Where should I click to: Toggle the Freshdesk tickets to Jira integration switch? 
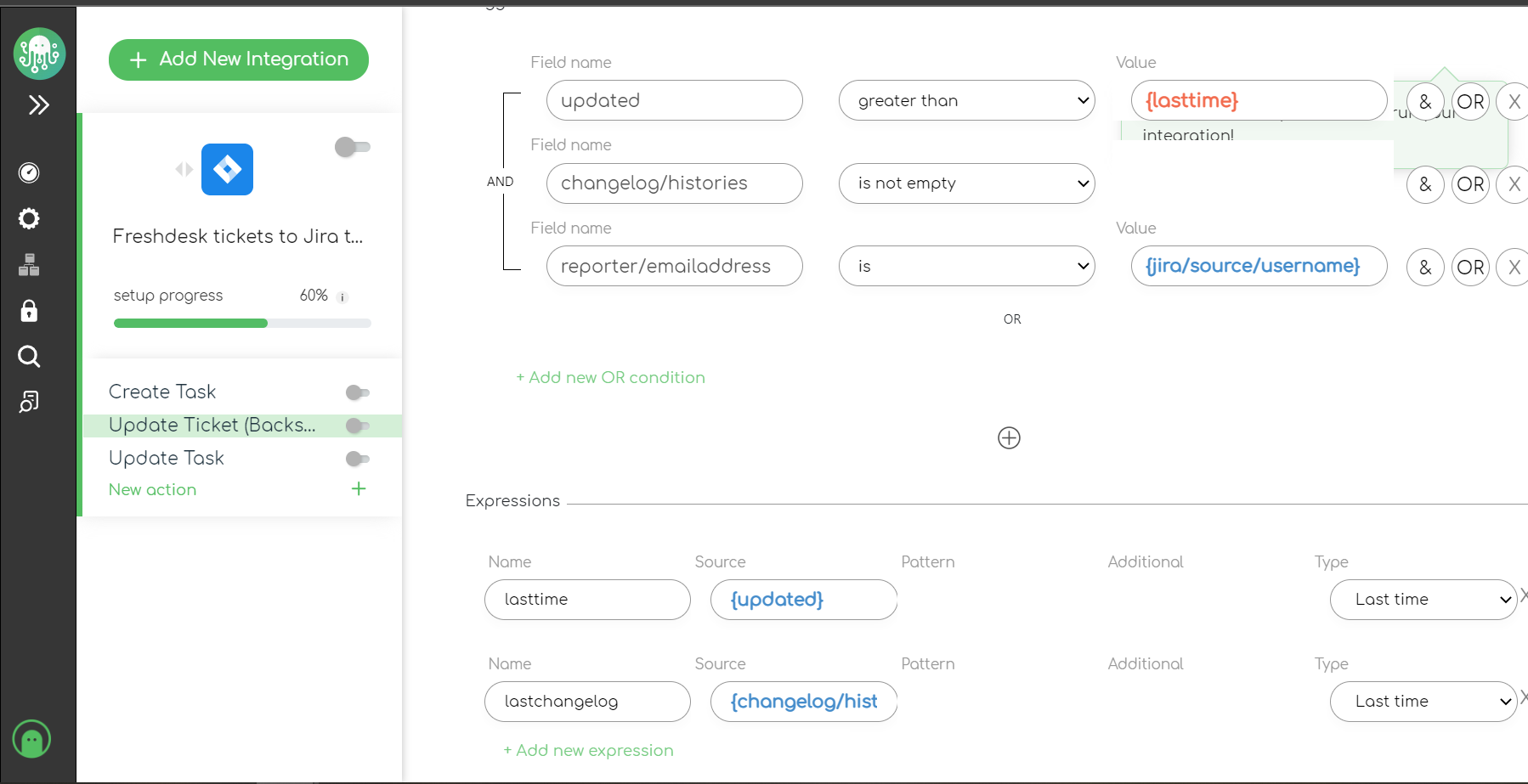tap(352, 147)
